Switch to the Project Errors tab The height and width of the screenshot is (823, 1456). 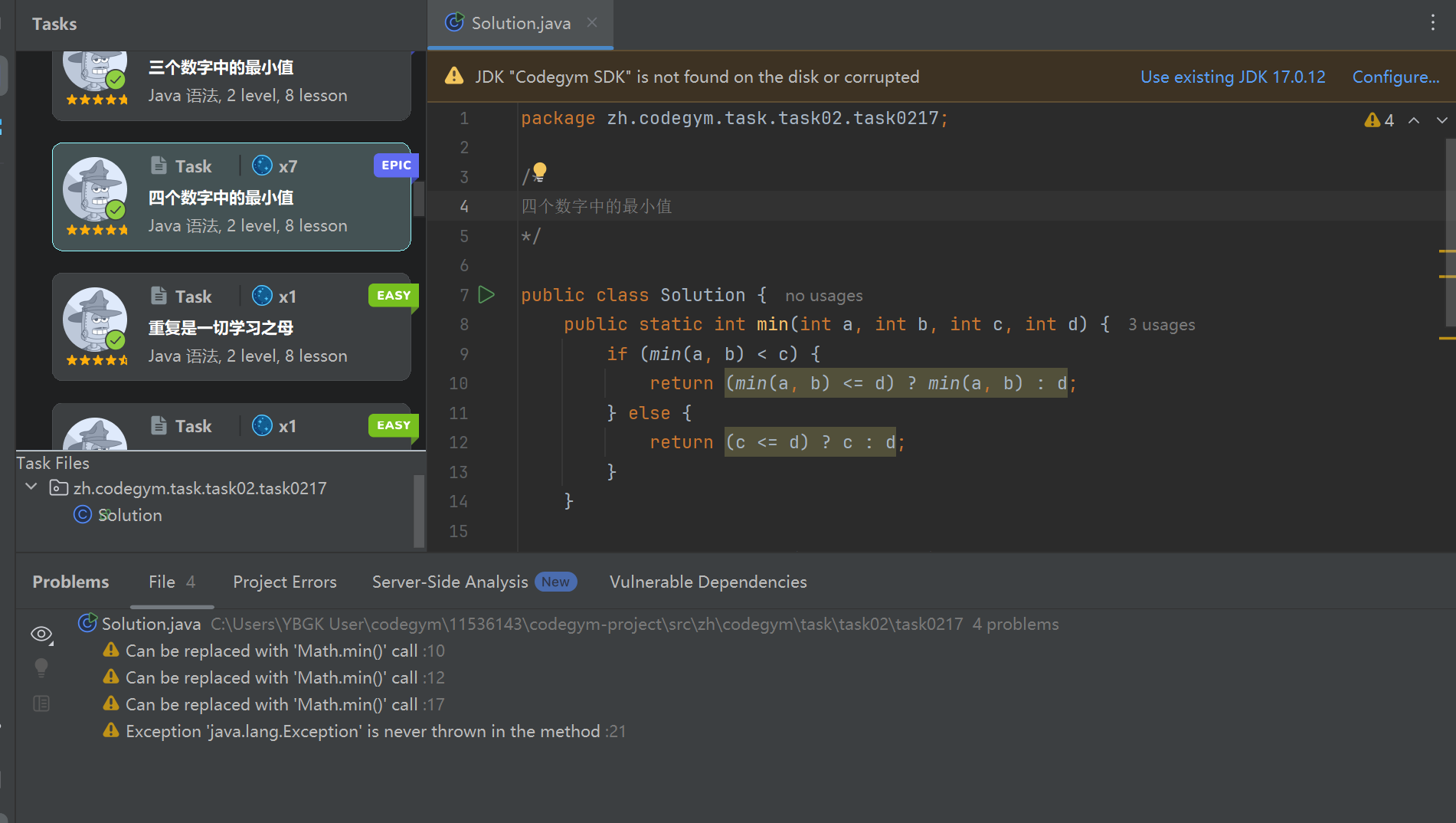click(x=284, y=582)
